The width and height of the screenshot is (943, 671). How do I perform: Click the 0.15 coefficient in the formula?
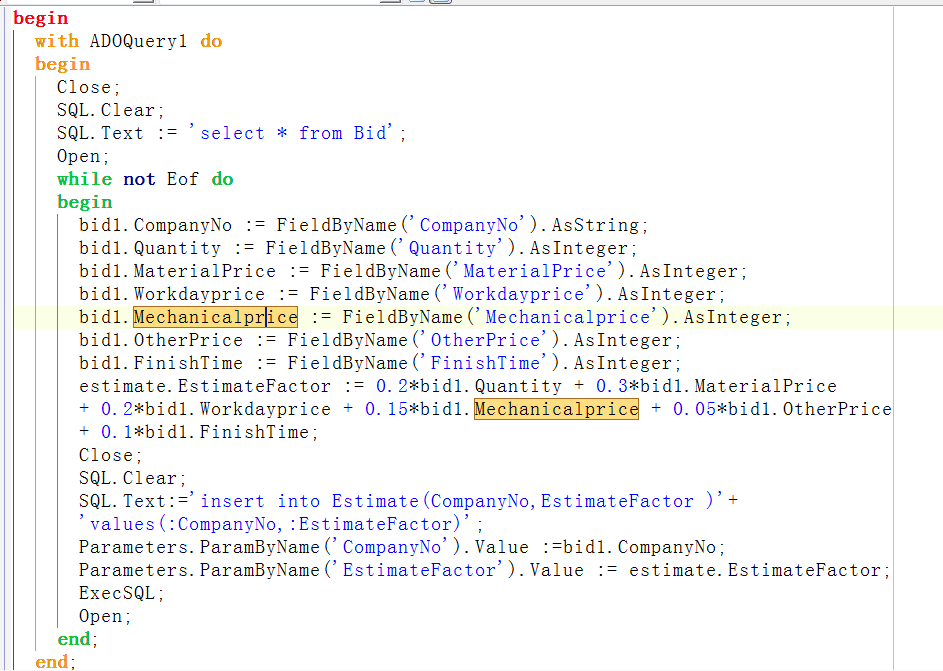point(387,409)
